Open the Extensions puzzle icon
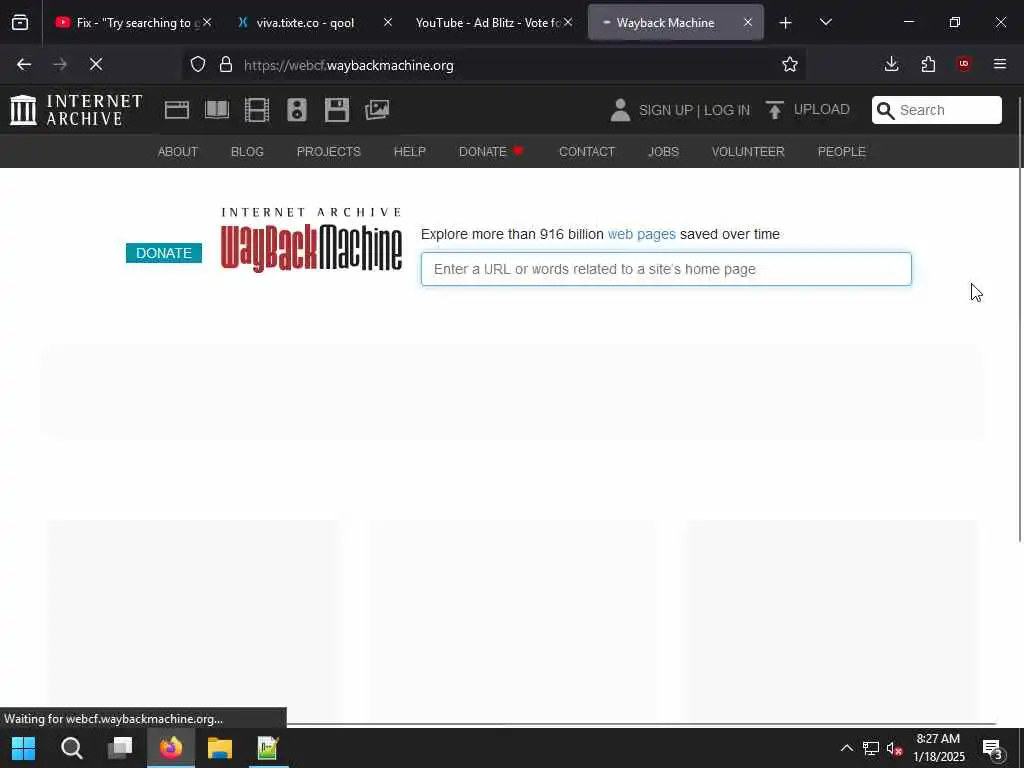Viewport: 1024px width, 768px height. click(x=928, y=64)
